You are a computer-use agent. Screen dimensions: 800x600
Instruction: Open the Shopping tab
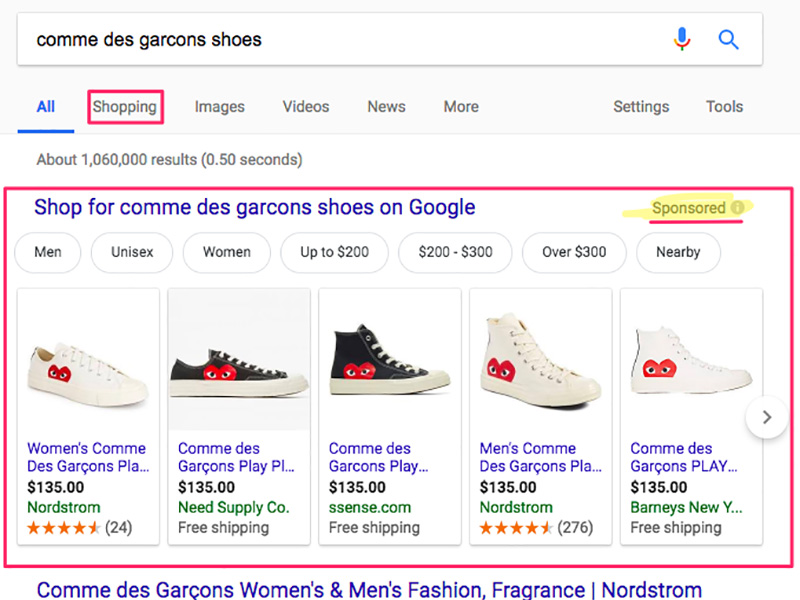tap(125, 107)
